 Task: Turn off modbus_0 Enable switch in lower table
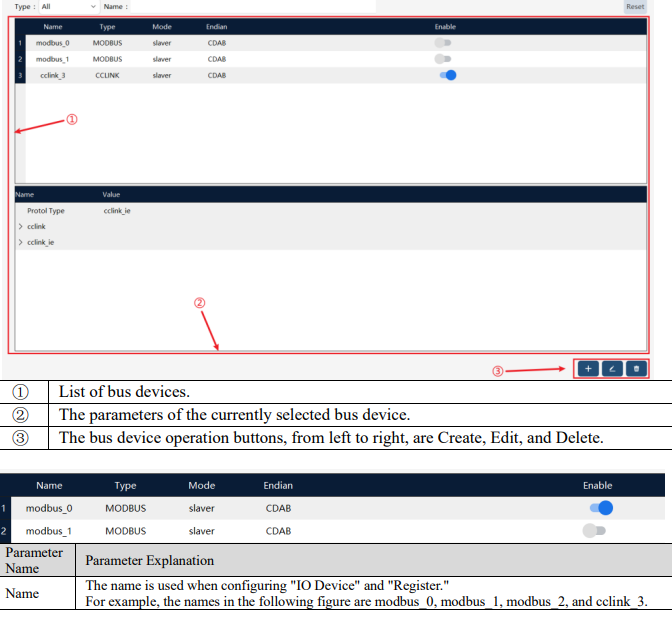pos(601,508)
